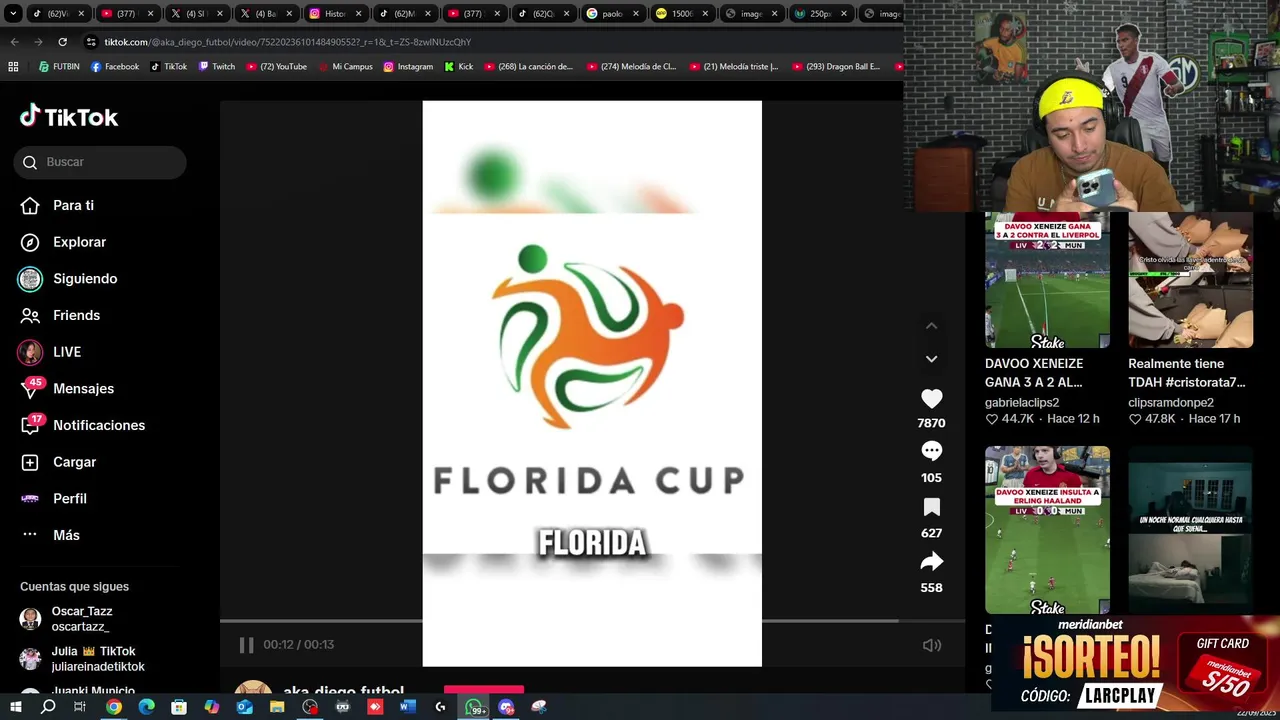Open the LIVE section
1280x720 pixels.
pyautogui.click(x=50, y=352)
